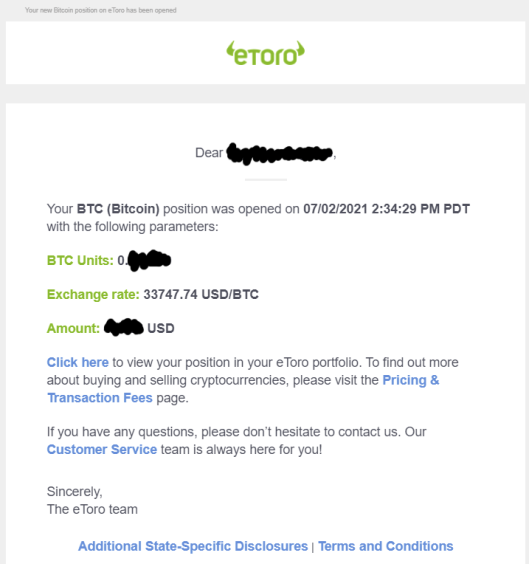The height and width of the screenshot is (564, 529).
Task: Click the 'Sincerely,' closing text
Action: [x=74, y=492]
